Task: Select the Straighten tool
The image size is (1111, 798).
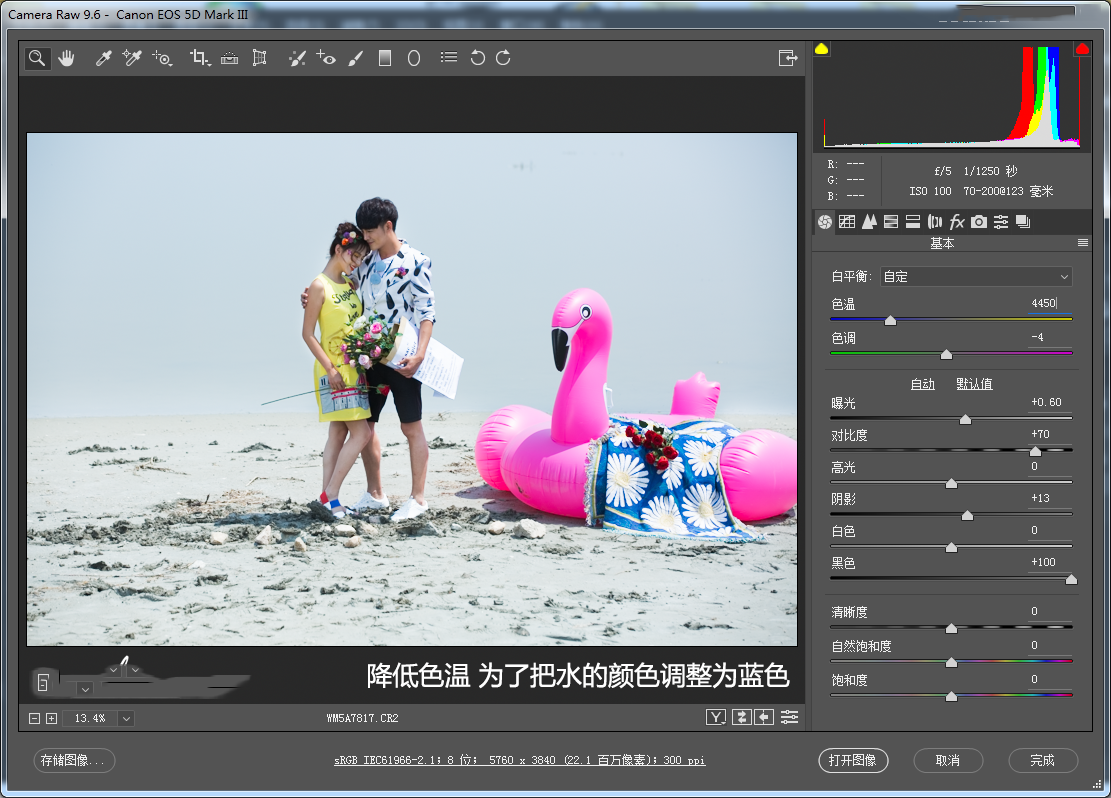Action: click(x=230, y=58)
